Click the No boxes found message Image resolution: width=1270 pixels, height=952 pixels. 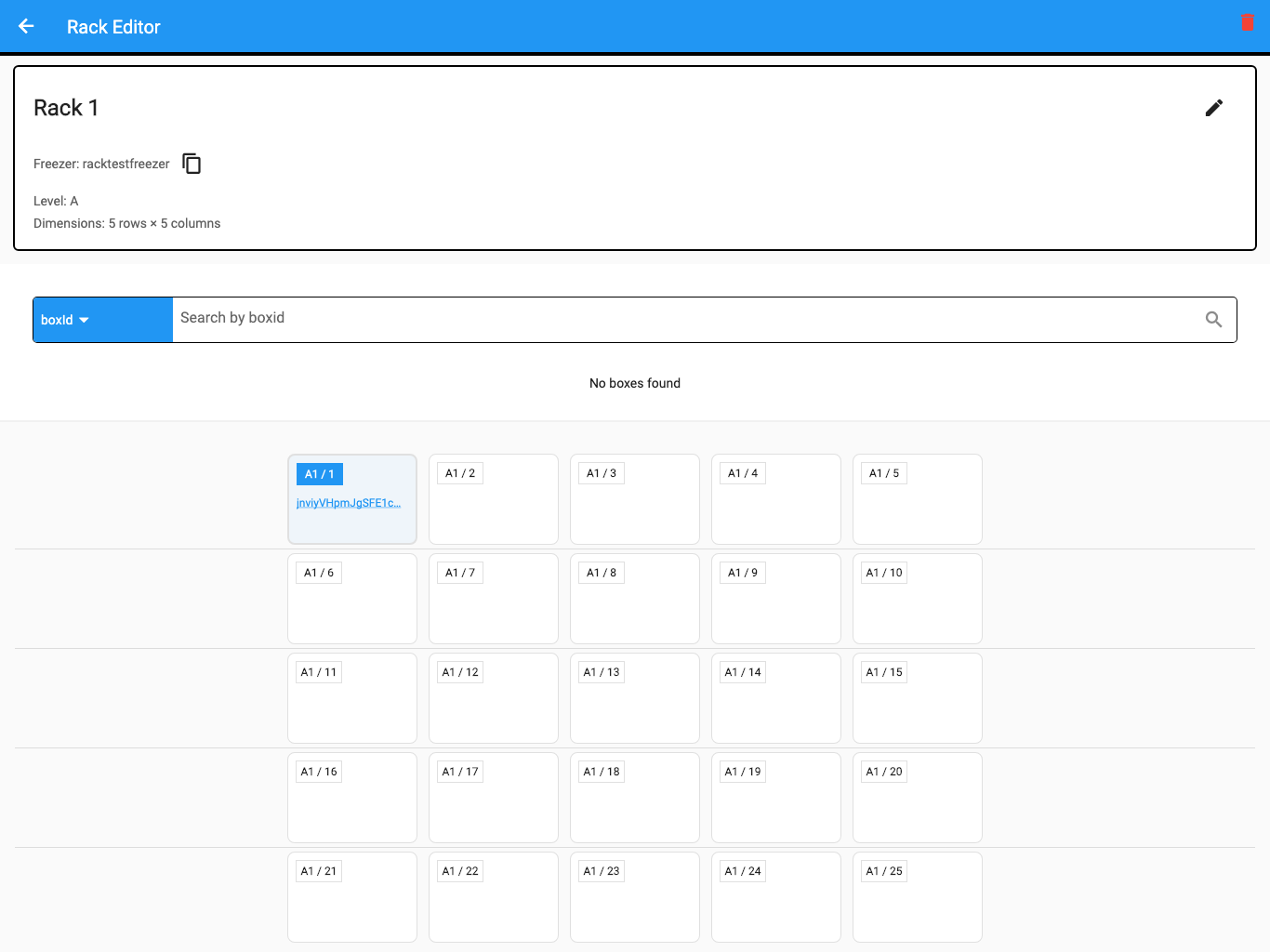[635, 383]
